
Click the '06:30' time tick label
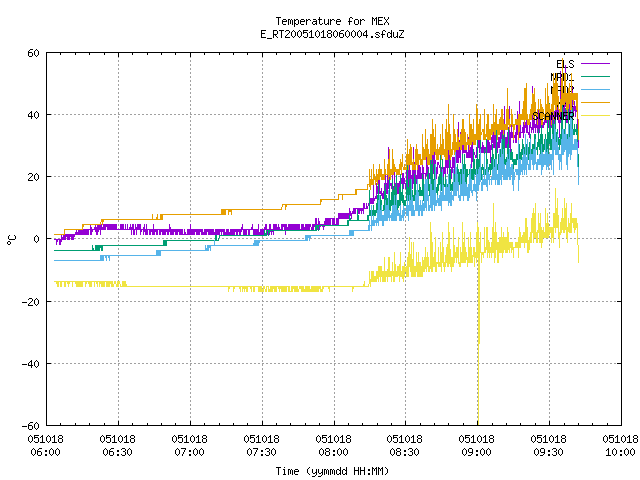point(118,452)
